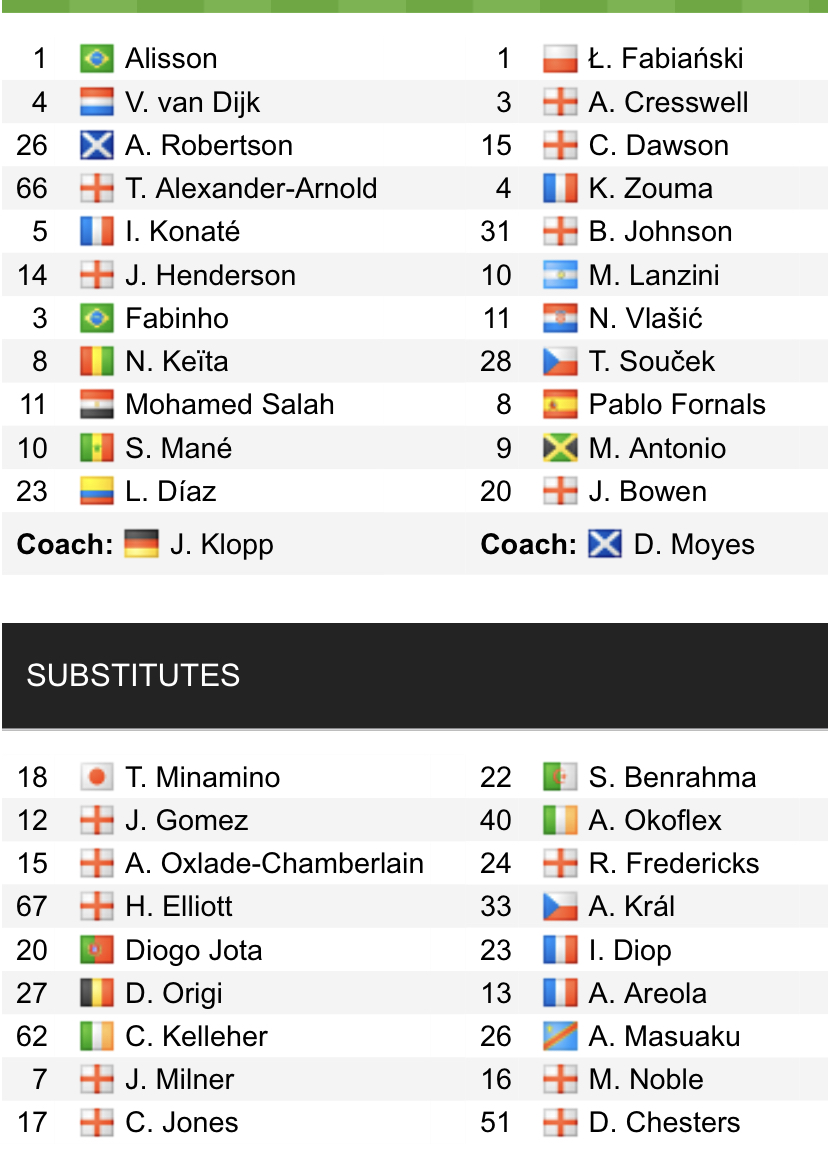
Task: Click shirt number 66 in the lineup
Action: (32, 188)
